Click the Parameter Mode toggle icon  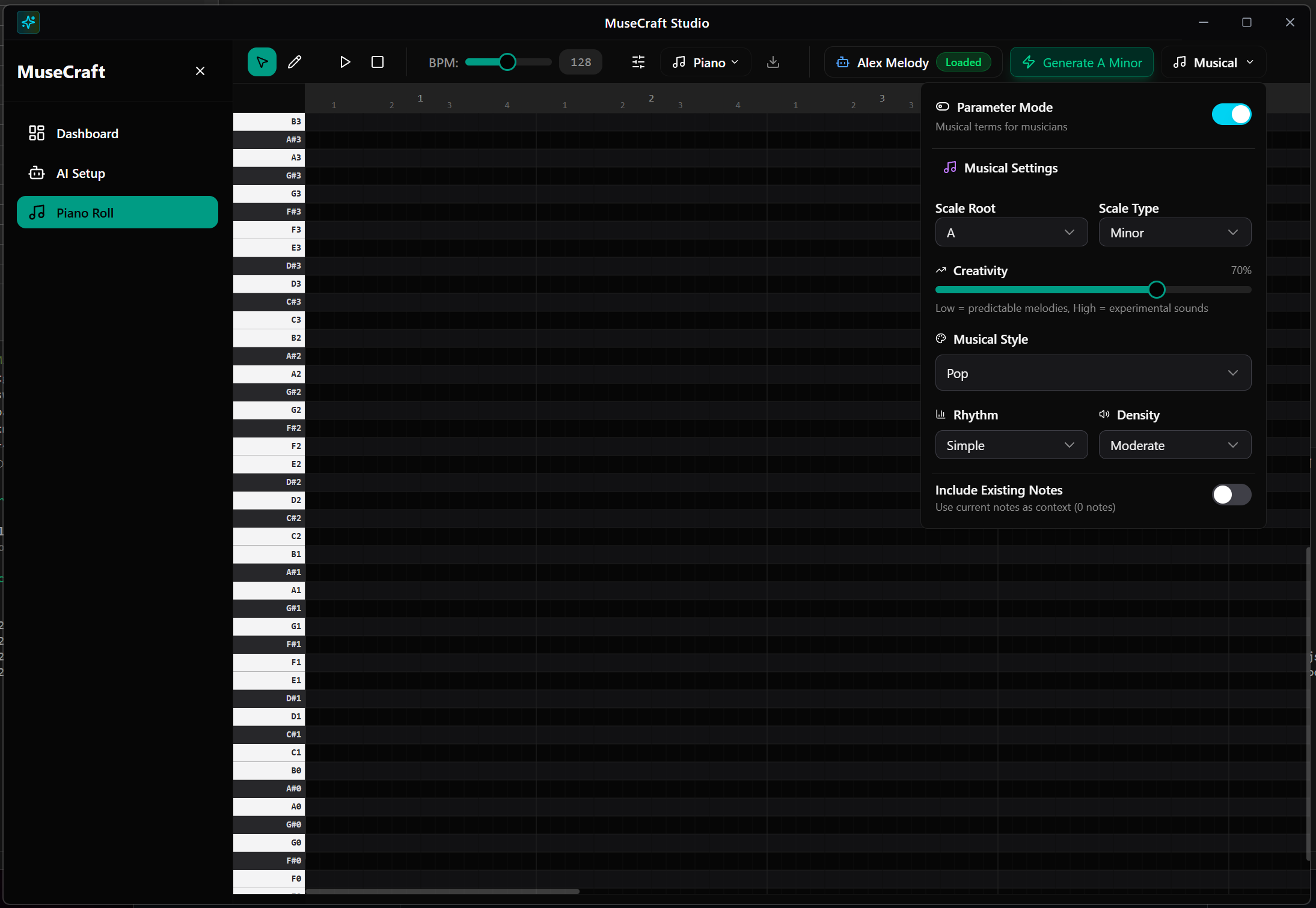943,107
